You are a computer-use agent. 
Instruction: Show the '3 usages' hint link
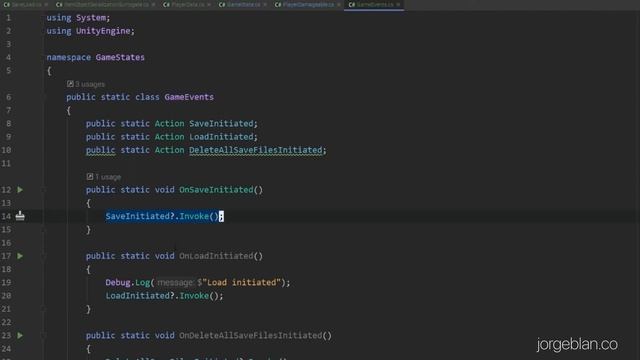90,84
